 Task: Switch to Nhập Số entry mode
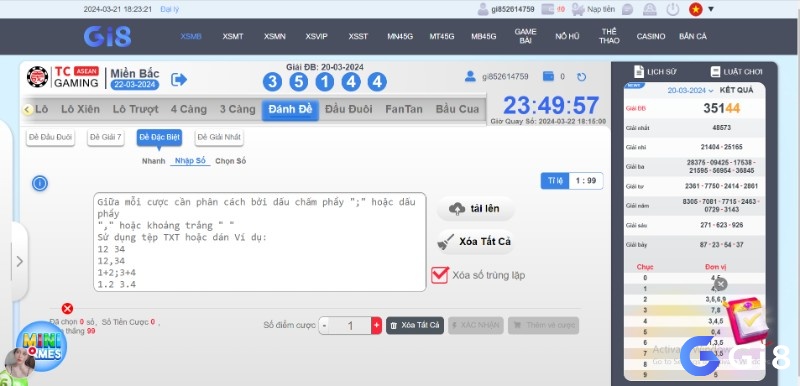[190, 161]
